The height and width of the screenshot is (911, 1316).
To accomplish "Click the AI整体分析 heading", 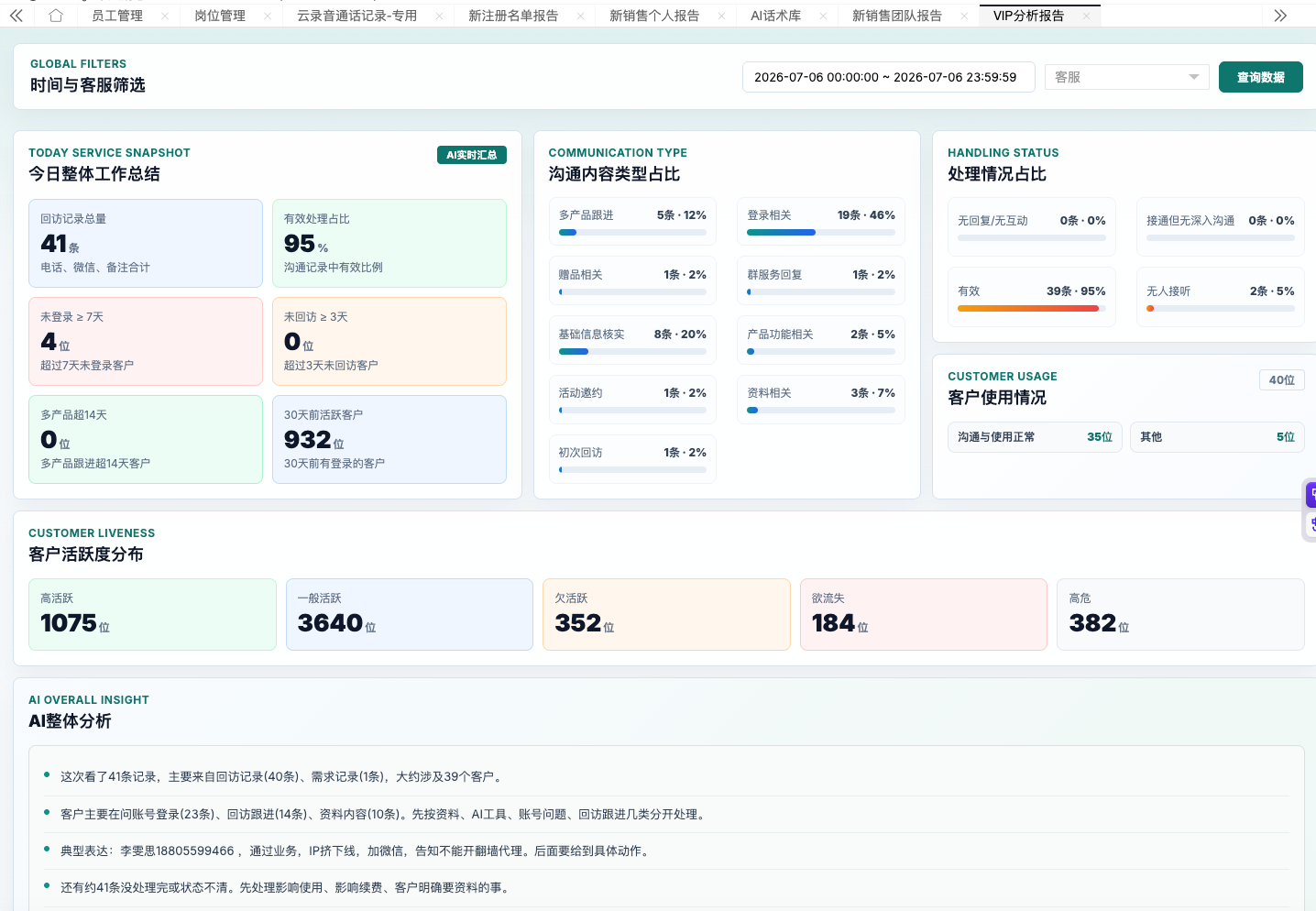I will click(70, 721).
